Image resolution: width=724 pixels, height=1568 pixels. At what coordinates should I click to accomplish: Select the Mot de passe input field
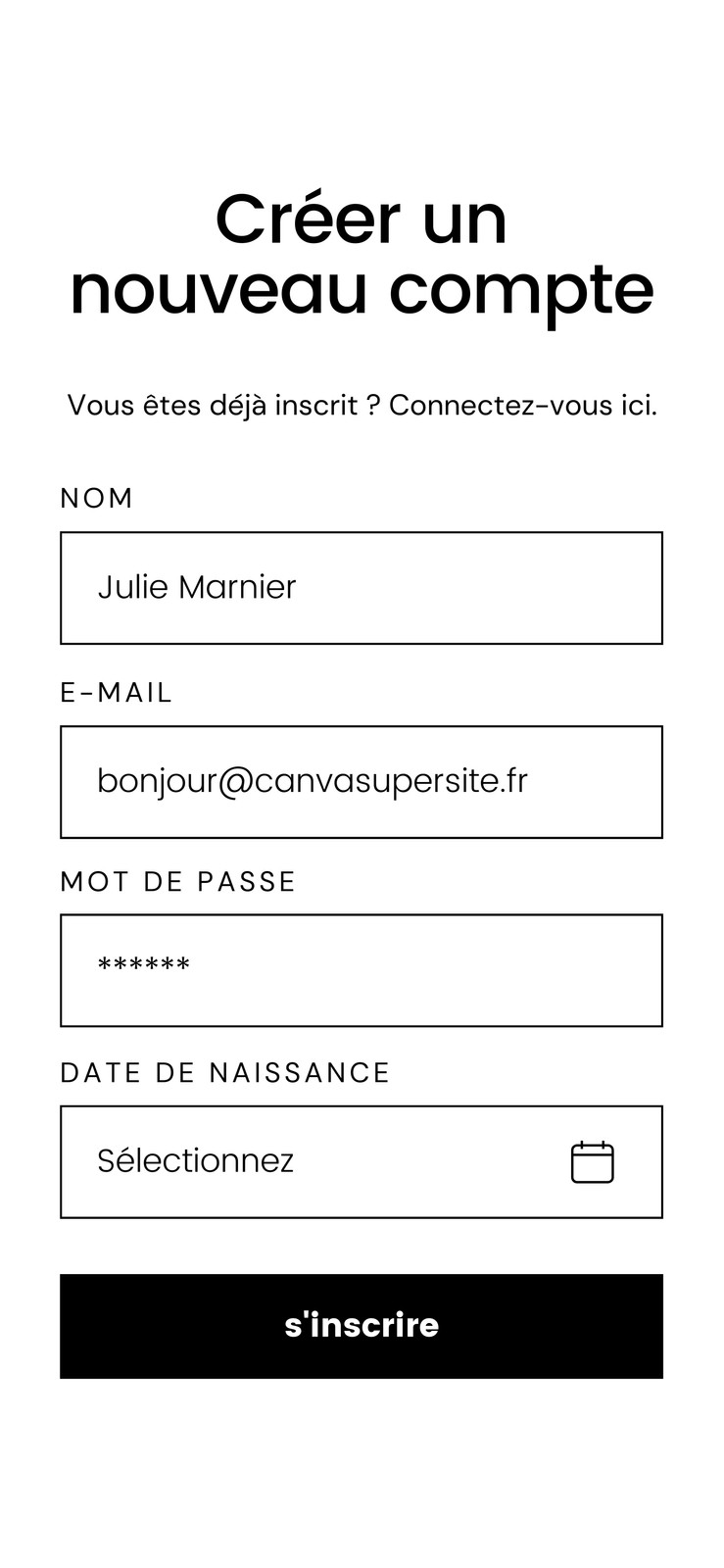pyautogui.click(x=362, y=970)
